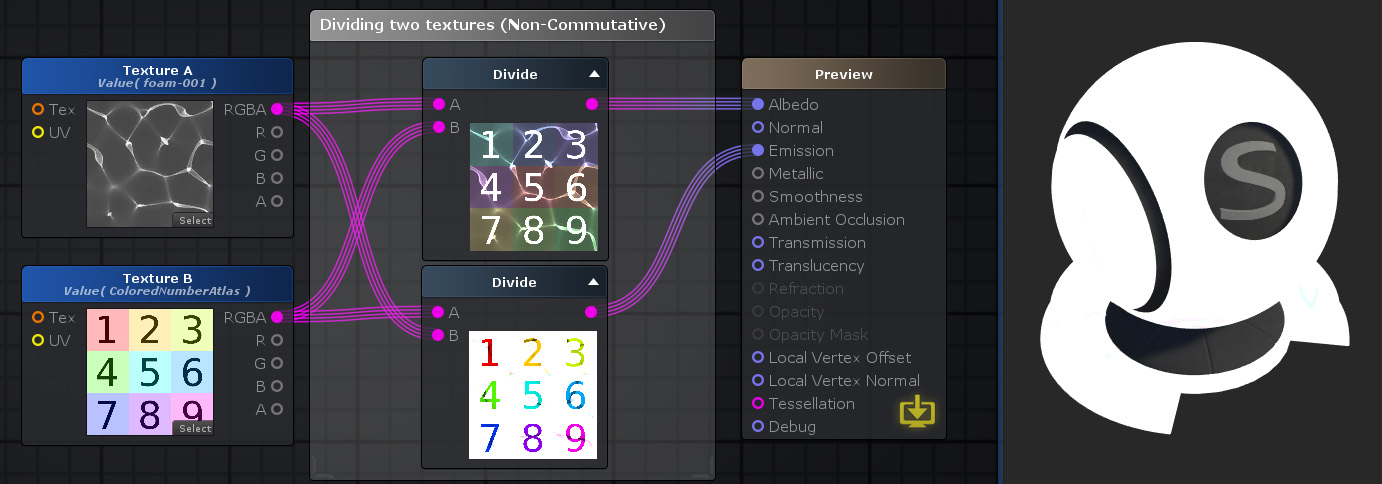This screenshot has height=484, width=1382.
Task: Toggle the R channel output of Texture A
Action: point(277,132)
